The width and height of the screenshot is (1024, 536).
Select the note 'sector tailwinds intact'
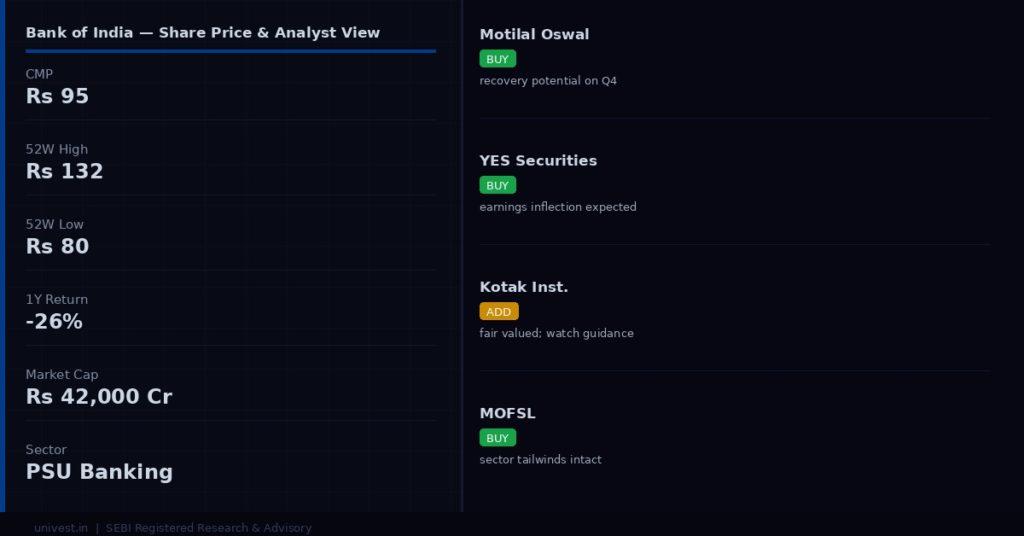click(541, 460)
